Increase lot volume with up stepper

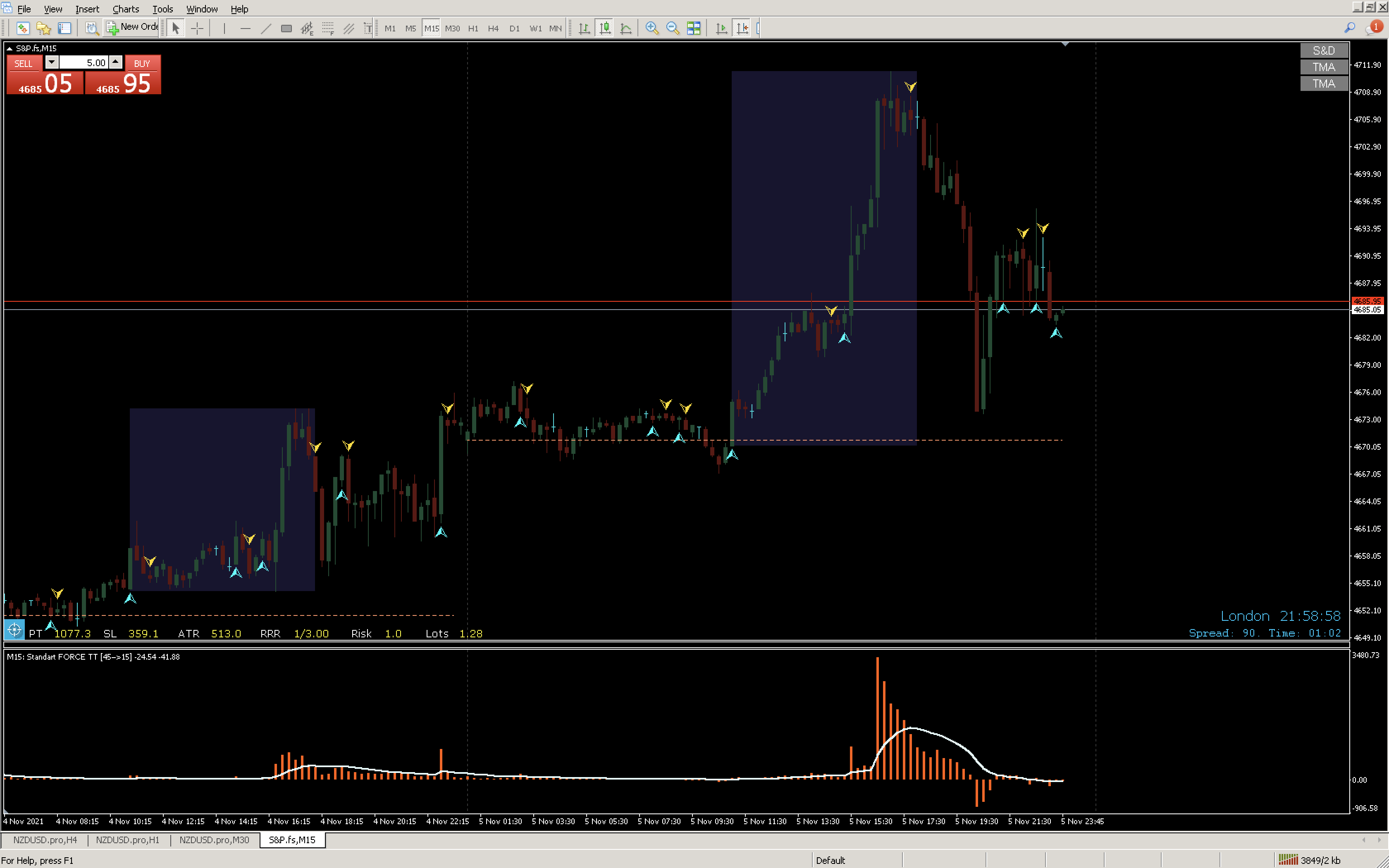pyautogui.click(x=116, y=62)
